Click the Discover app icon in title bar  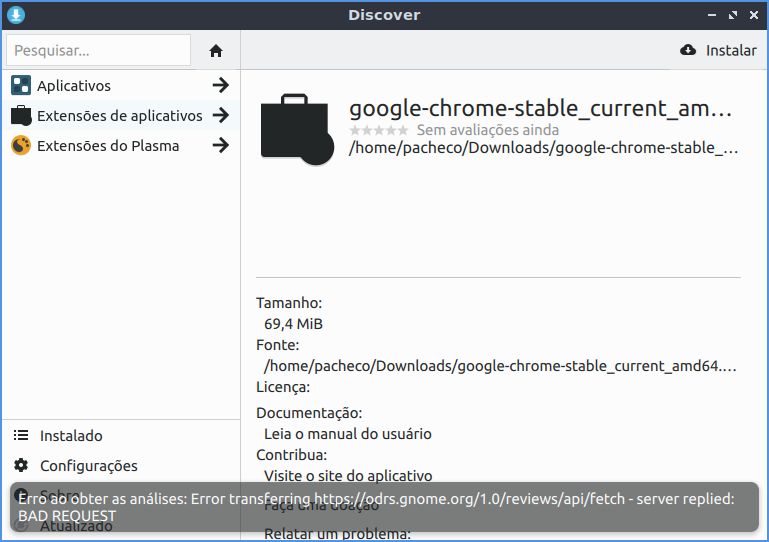pyautogui.click(x=16, y=15)
